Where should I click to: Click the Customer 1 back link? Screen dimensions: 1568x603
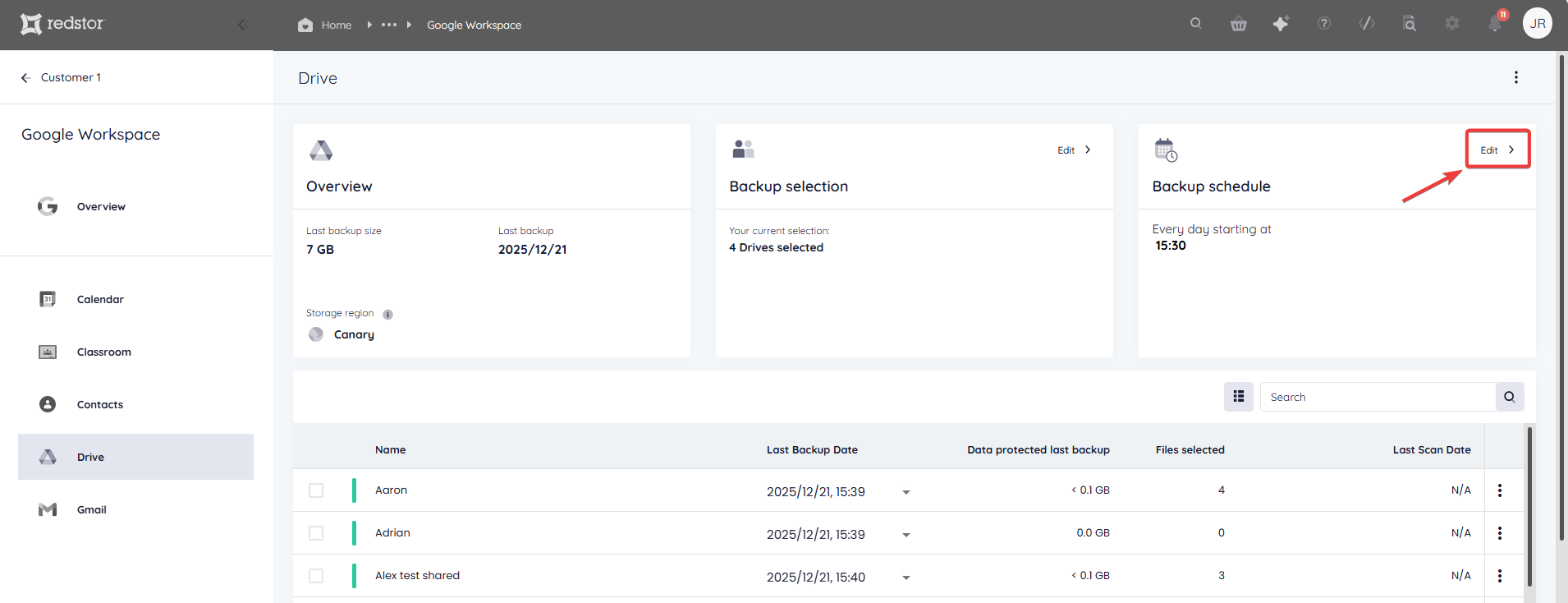pos(71,77)
